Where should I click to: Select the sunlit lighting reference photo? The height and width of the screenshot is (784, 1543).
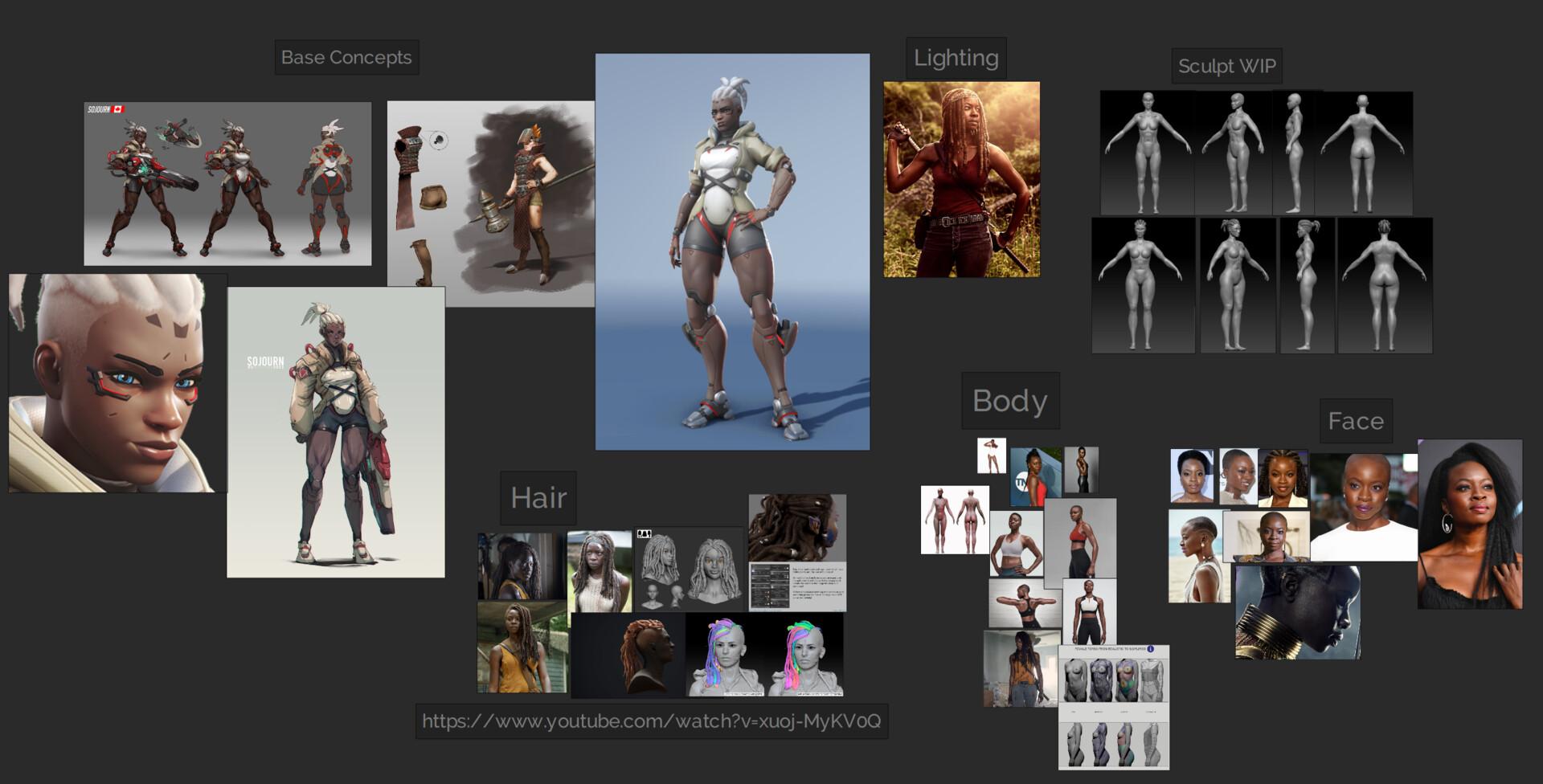pos(962,179)
